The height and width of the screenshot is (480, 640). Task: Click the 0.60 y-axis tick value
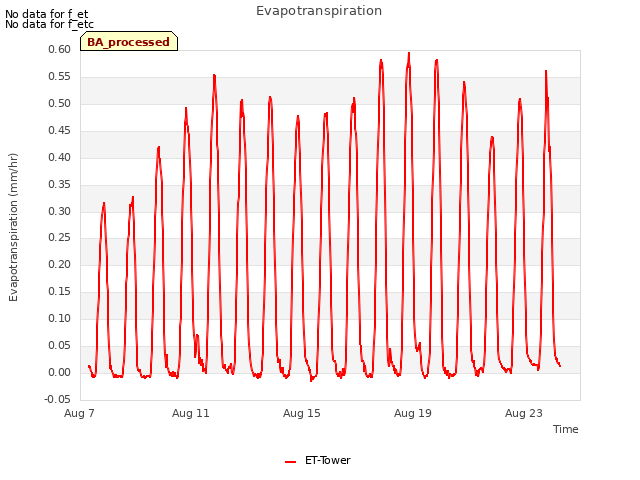[x=60, y=49]
